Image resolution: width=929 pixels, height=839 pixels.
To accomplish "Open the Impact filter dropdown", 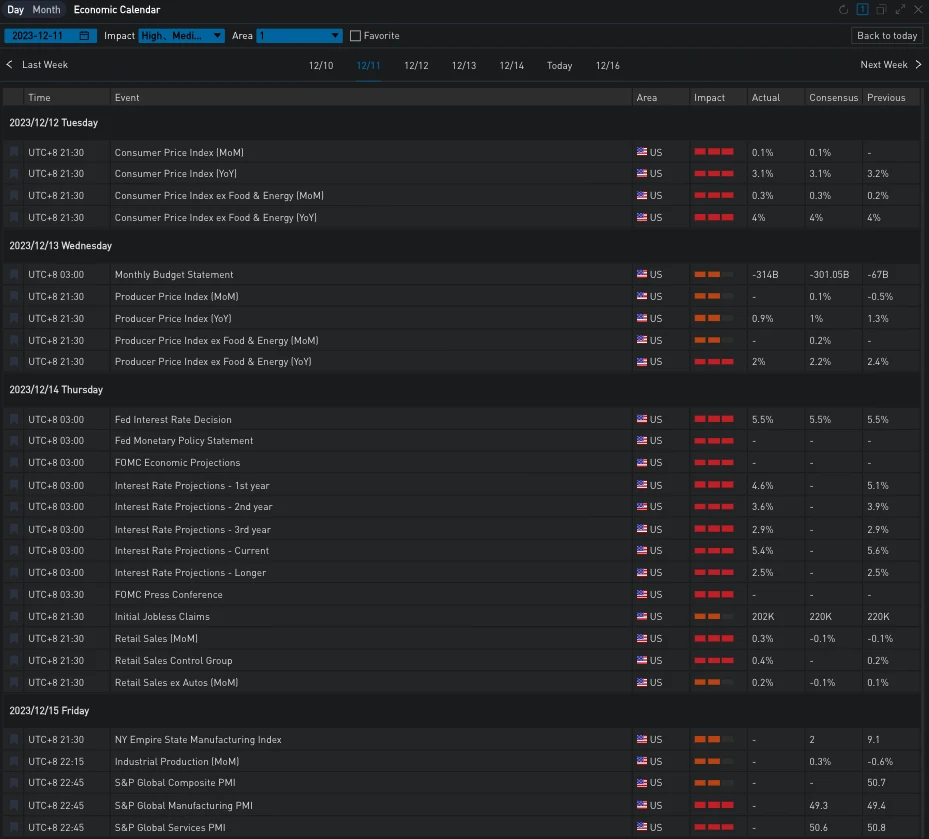I will (x=181, y=36).
